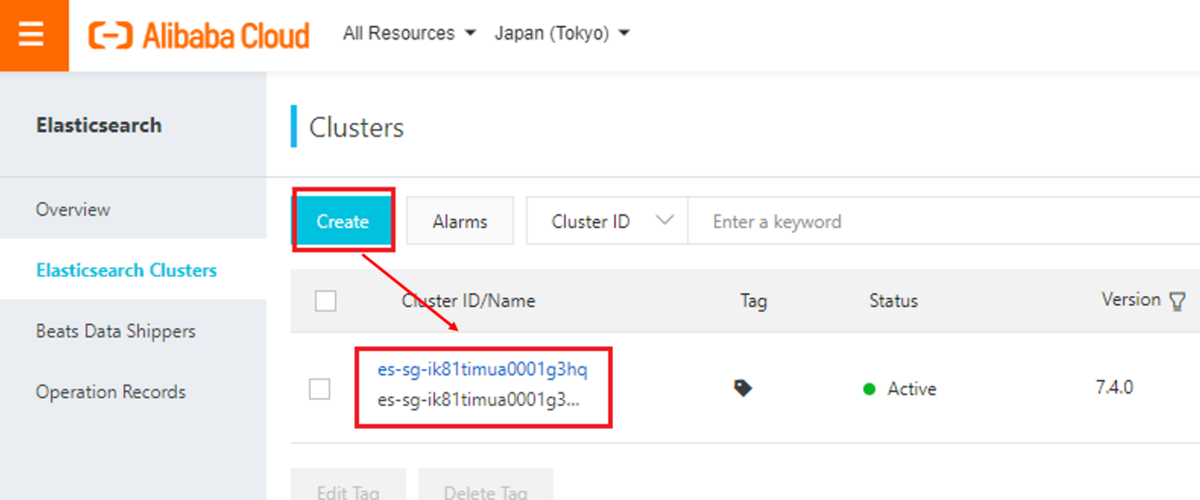Check the es-sg-ik81timua0001g3hq row checkbox

coord(319,389)
